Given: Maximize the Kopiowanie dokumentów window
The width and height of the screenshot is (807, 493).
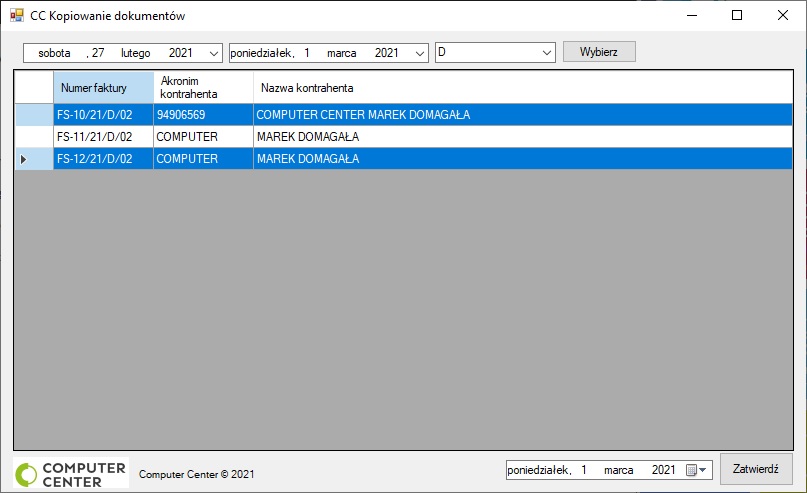Looking at the screenshot, I should pyautogui.click(x=737, y=15).
